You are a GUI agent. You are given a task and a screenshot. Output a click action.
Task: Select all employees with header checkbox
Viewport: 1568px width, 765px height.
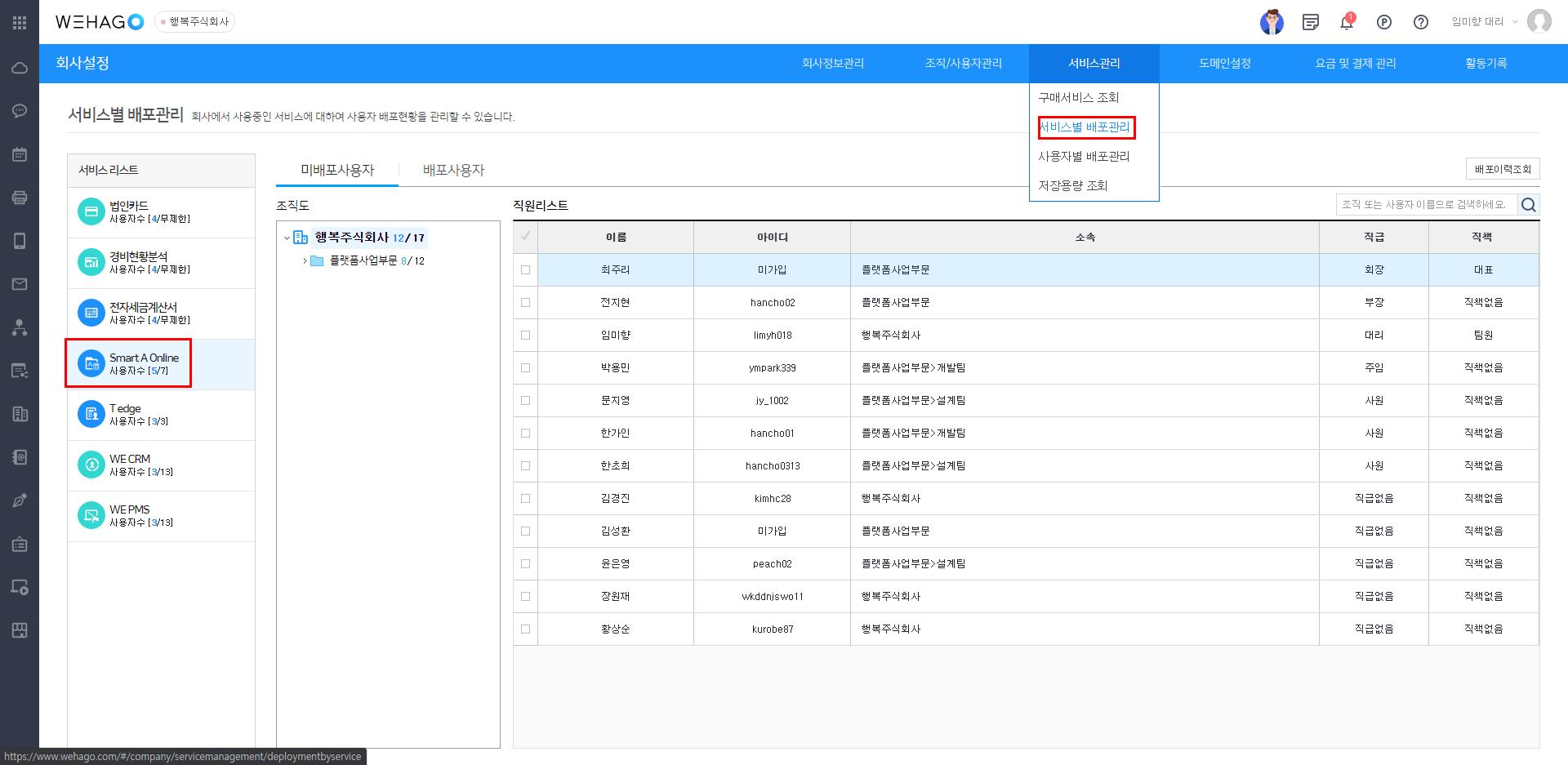coord(525,237)
